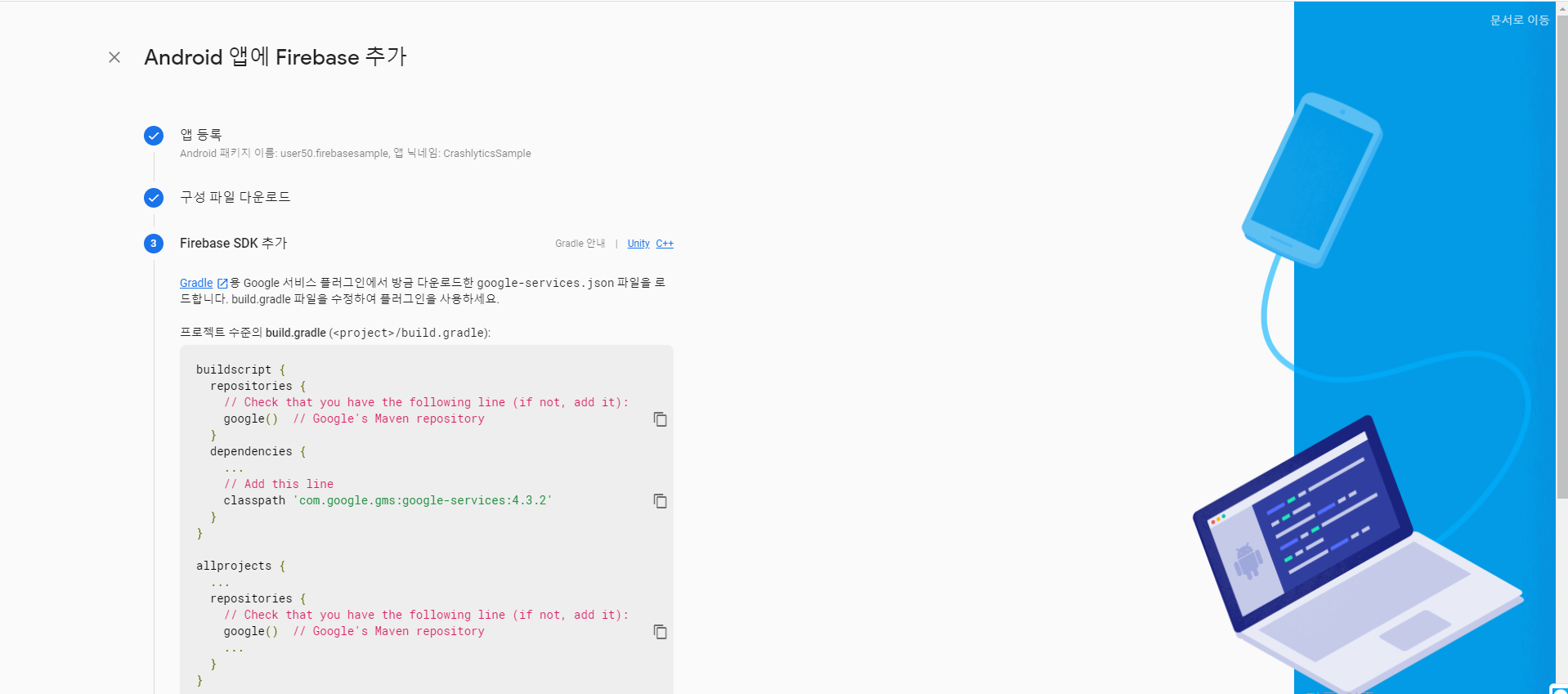The image size is (1568, 694).
Task: Close the Android app Firebase setup dialog
Action: (x=114, y=57)
